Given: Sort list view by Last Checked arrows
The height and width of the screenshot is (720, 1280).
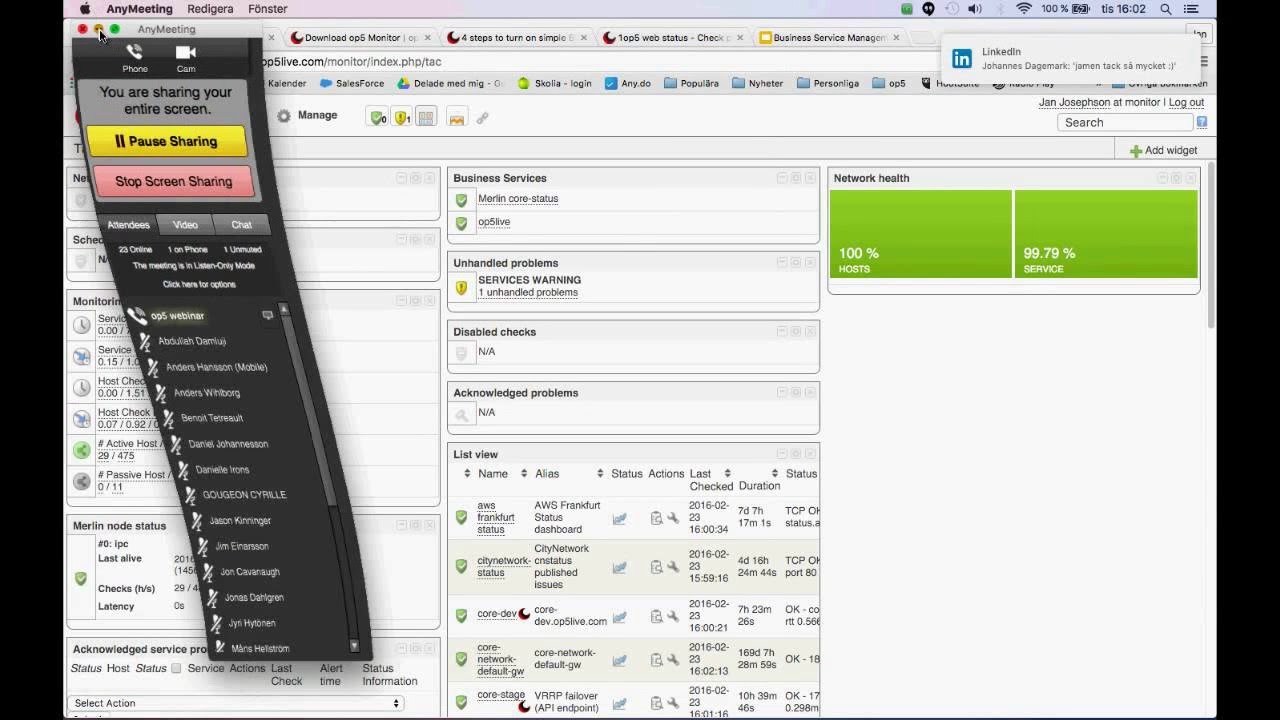Looking at the screenshot, I should tap(728, 474).
